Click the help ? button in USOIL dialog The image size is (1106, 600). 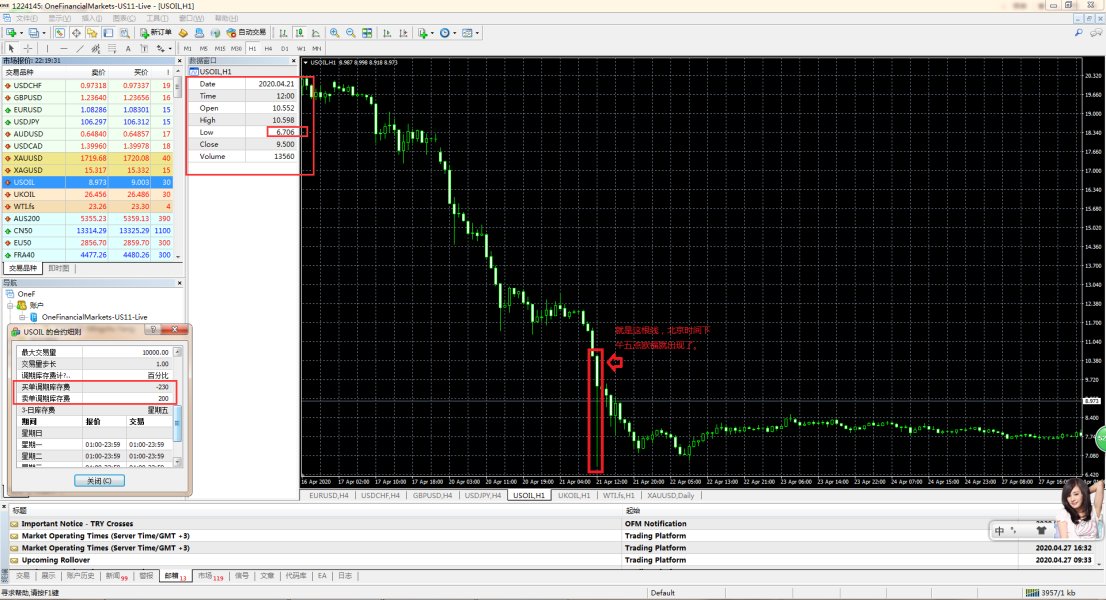tap(153, 329)
